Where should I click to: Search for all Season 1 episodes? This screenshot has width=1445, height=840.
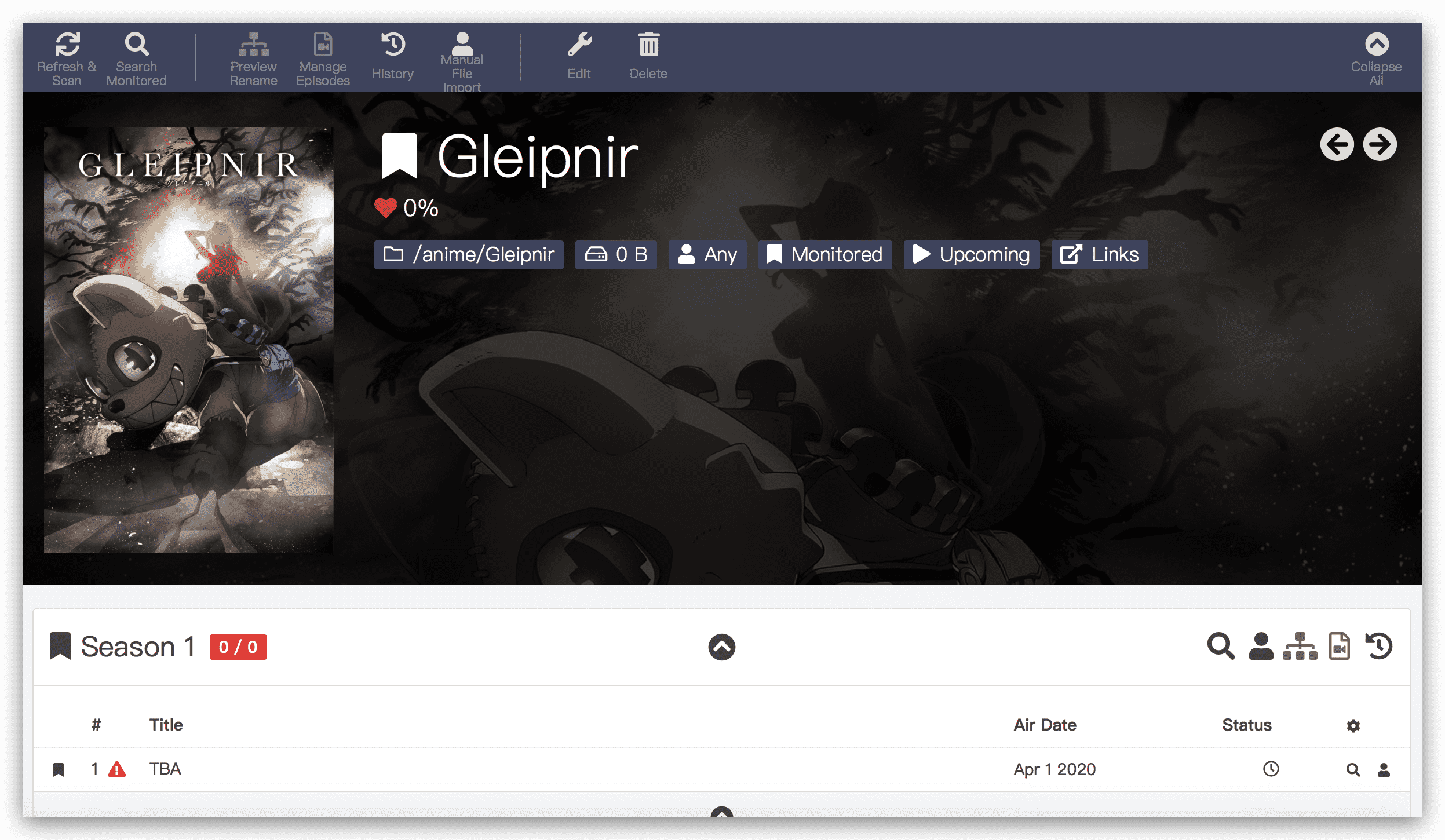[1221, 646]
